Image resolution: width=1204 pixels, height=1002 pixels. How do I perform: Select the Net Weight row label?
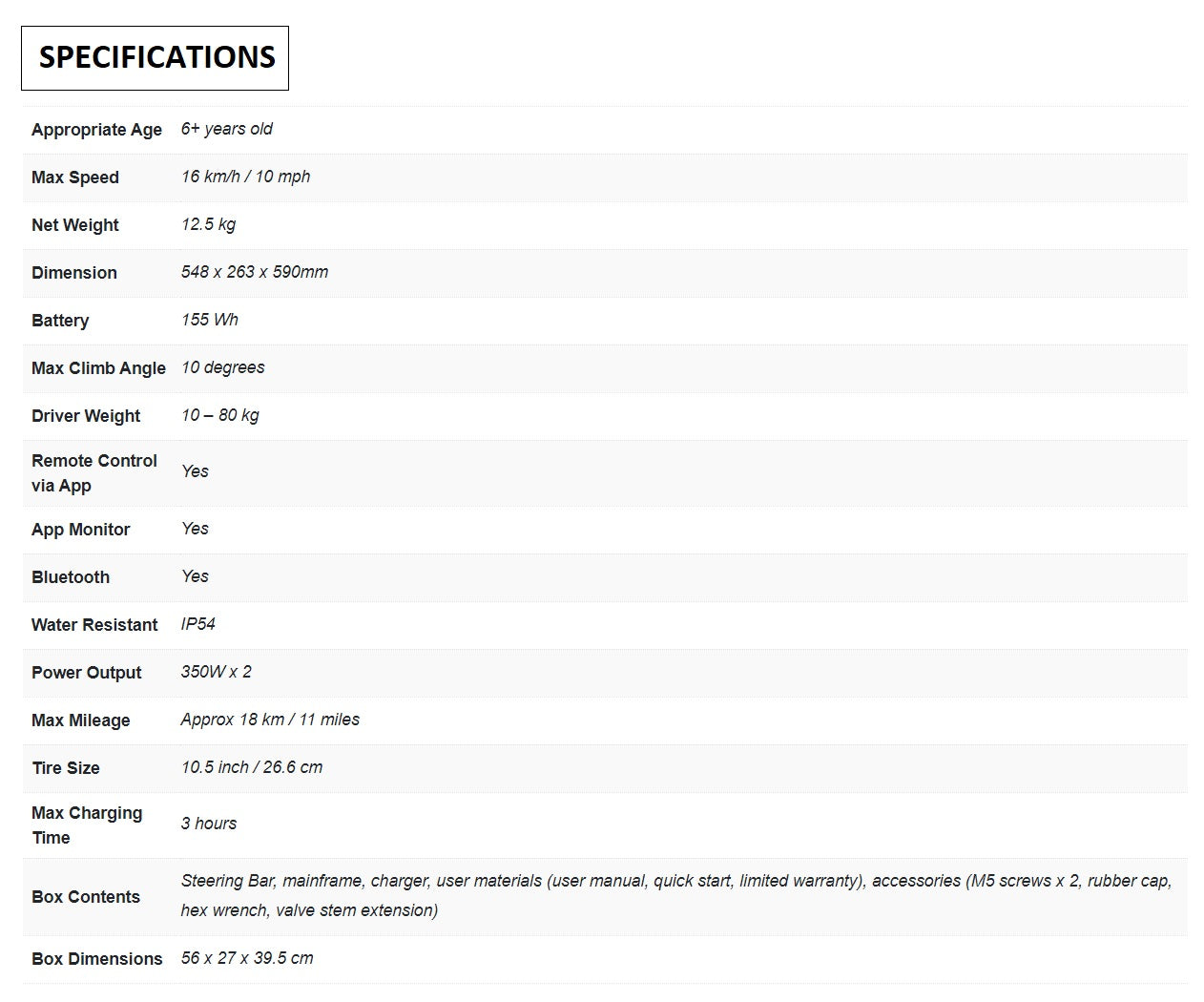(x=74, y=225)
